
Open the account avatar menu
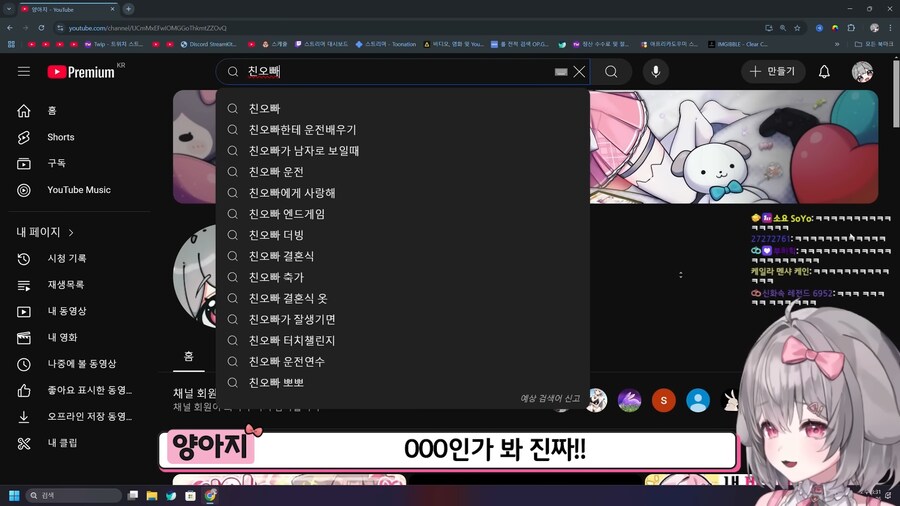[x=862, y=72]
